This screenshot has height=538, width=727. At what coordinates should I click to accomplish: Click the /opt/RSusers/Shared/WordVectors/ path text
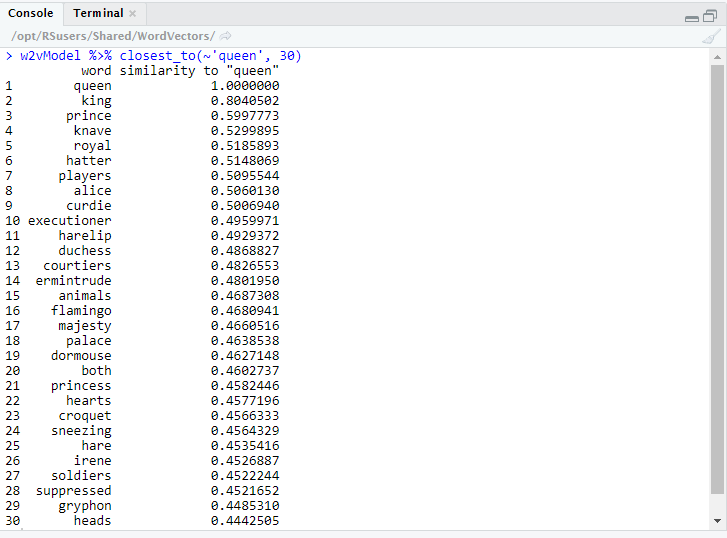coord(112,36)
